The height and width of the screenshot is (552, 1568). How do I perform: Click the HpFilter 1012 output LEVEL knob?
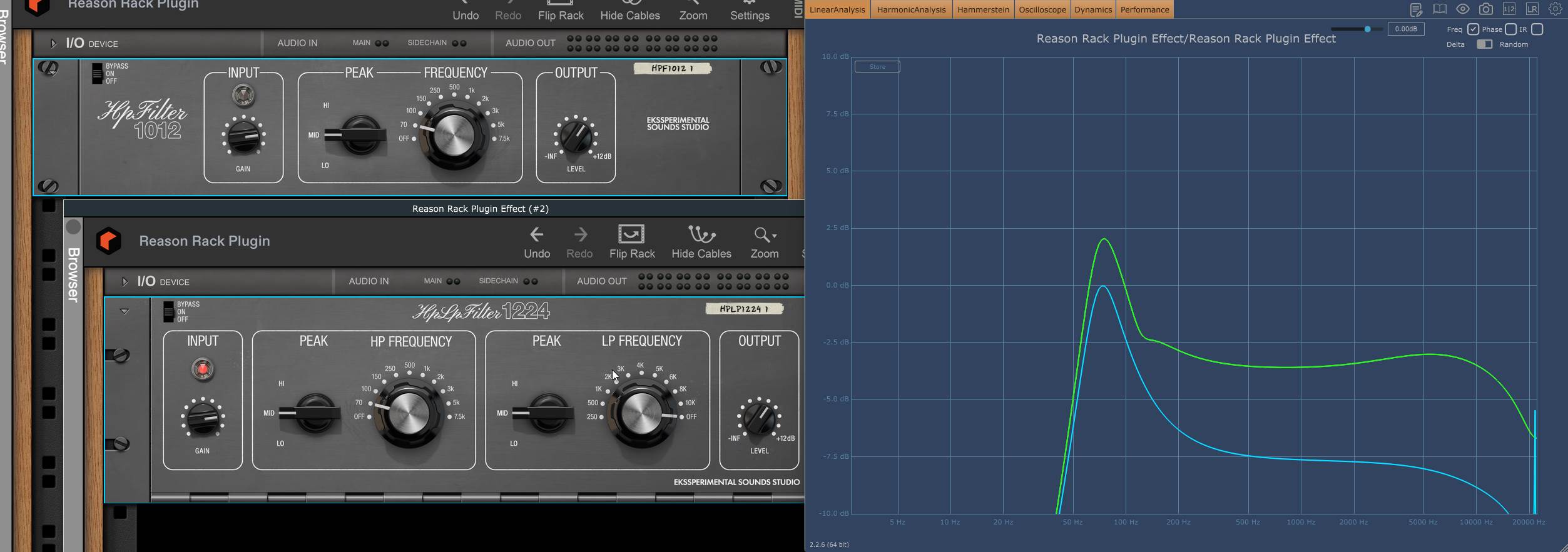[x=576, y=136]
